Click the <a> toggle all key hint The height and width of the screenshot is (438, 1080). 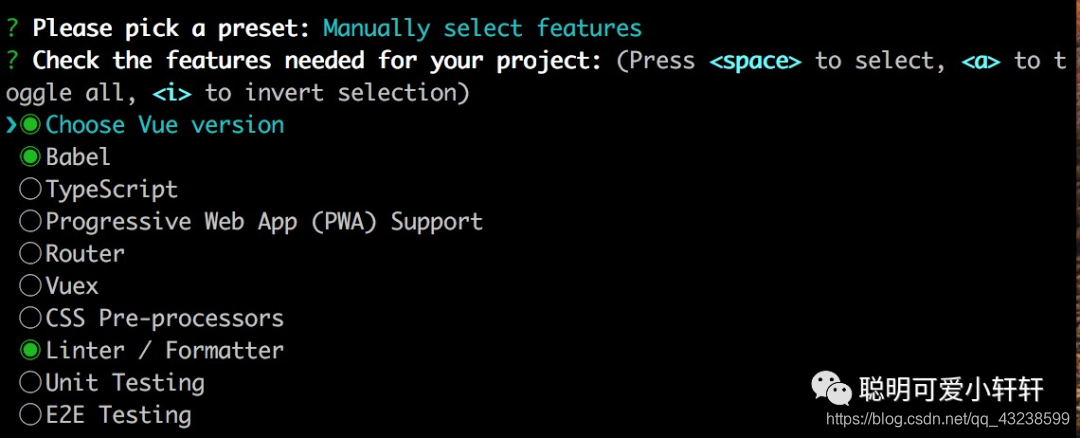click(981, 61)
